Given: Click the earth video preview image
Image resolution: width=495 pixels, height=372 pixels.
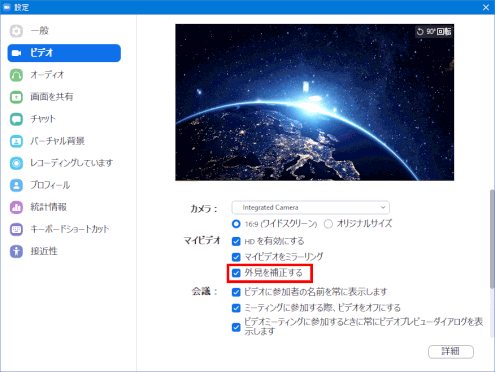Looking at the screenshot, I should tap(314, 102).
